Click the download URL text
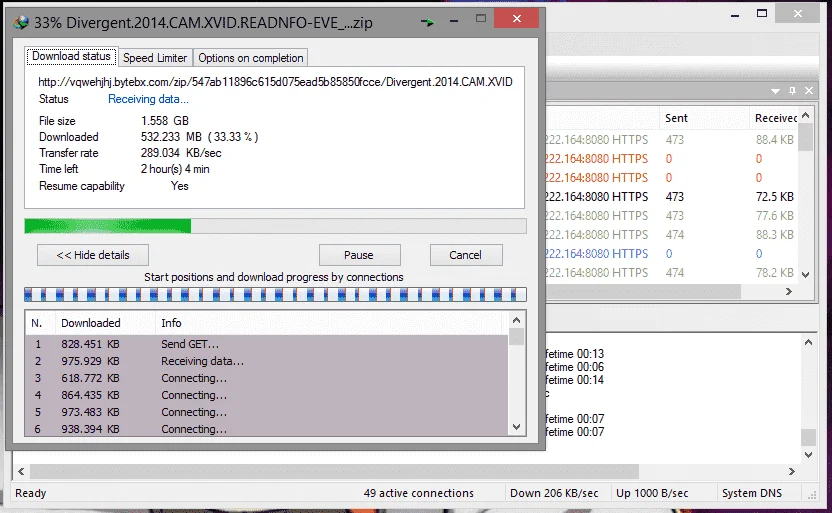 pyautogui.click(x=275, y=82)
